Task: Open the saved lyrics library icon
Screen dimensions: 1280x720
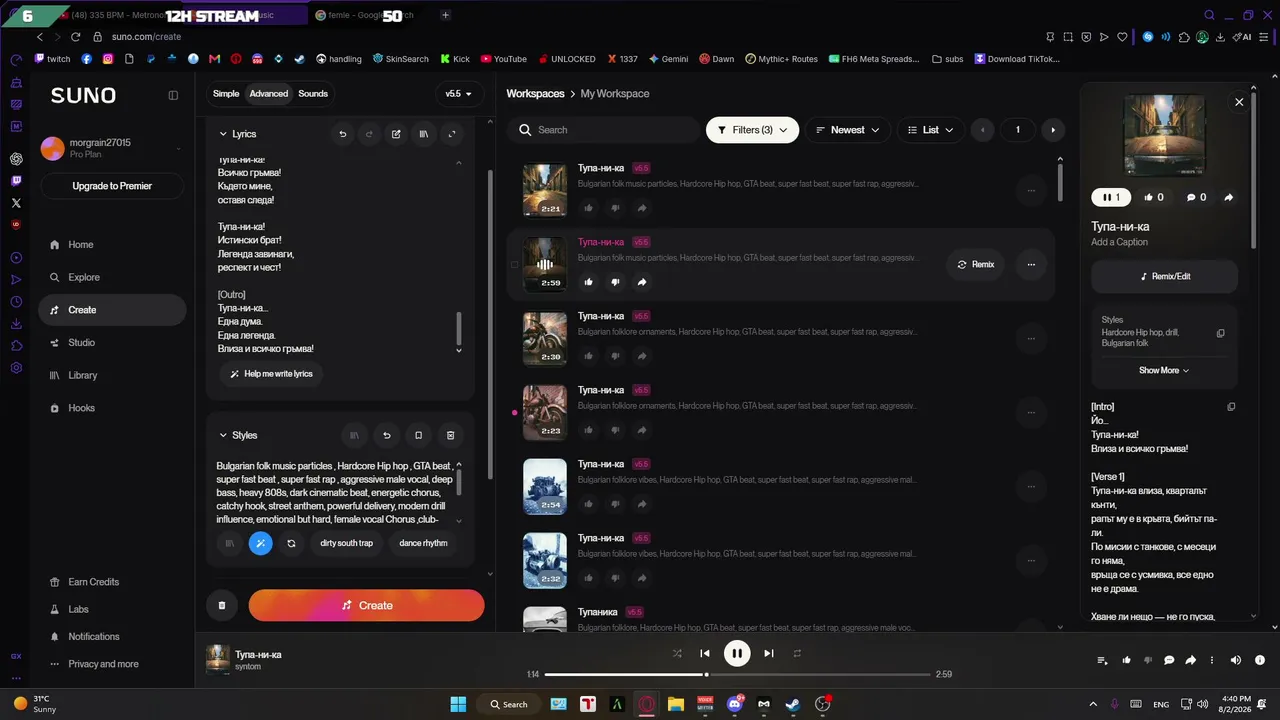Action: click(x=424, y=134)
